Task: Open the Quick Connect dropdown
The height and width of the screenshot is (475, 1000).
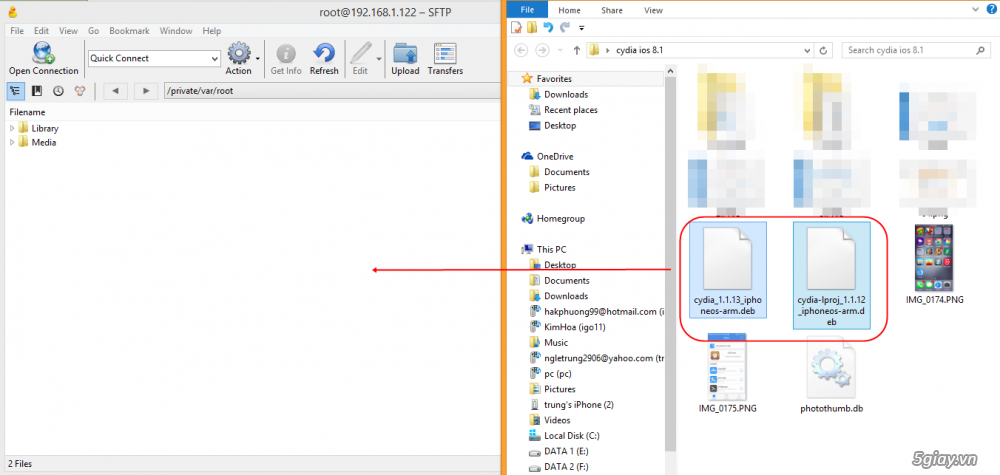Action: (214, 58)
